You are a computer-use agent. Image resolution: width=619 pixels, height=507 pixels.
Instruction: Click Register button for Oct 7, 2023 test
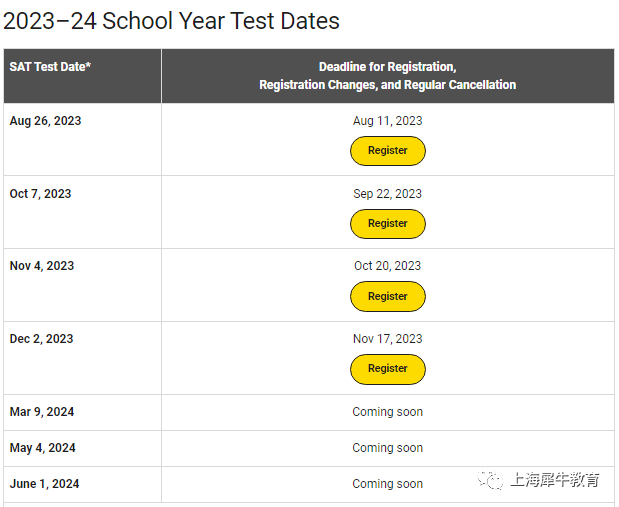pos(388,224)
